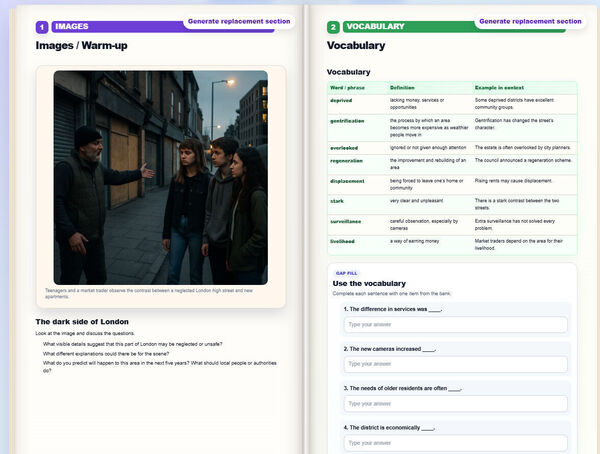Image resolution: width=600 pixels, height=454 pixels.
Task: Click Generate replacement section for Images
Action: [x=239, y=21]
